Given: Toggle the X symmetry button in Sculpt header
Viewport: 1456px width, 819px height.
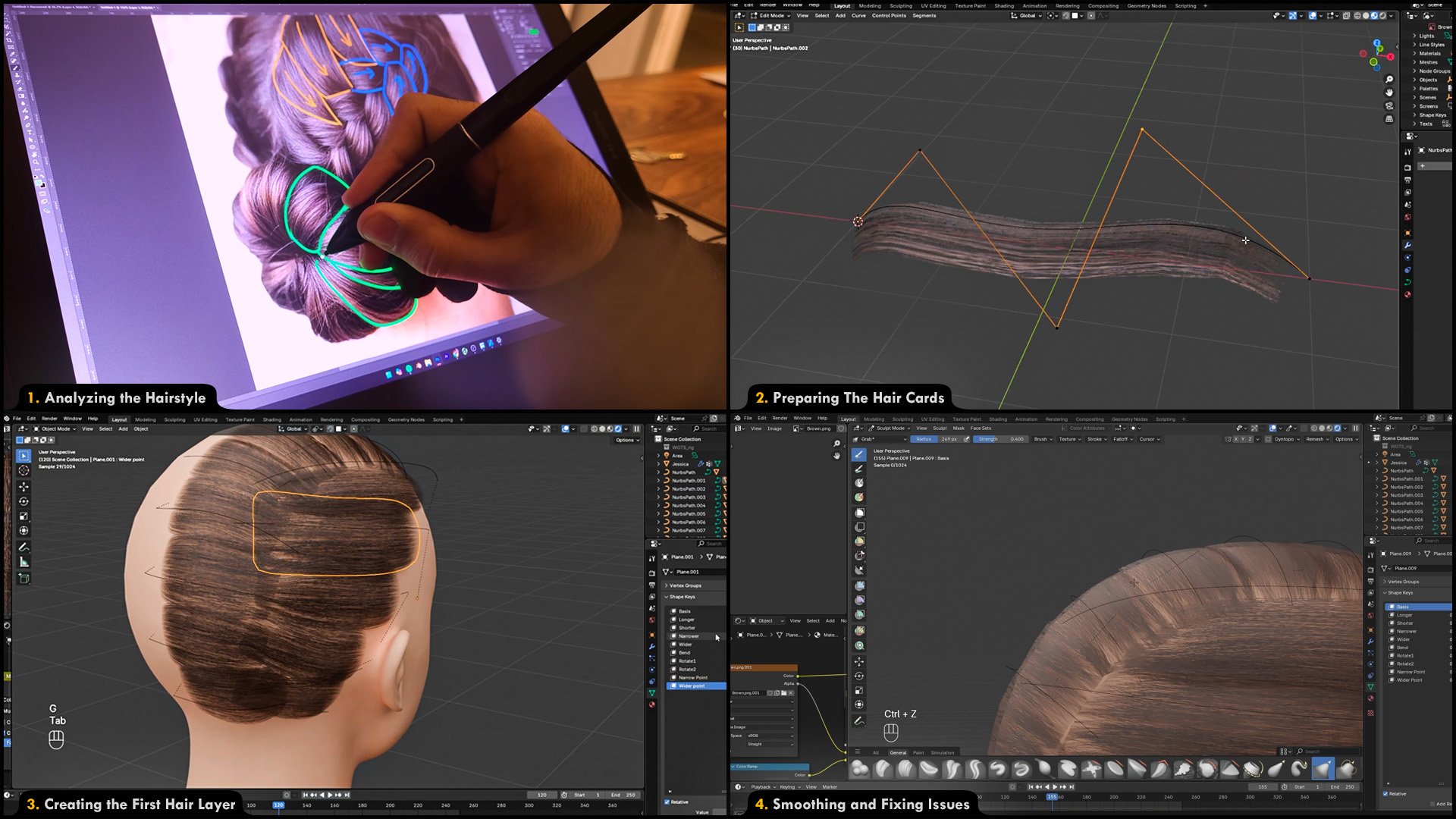Looking at the screenshot, I should (x=1235, y=439).
